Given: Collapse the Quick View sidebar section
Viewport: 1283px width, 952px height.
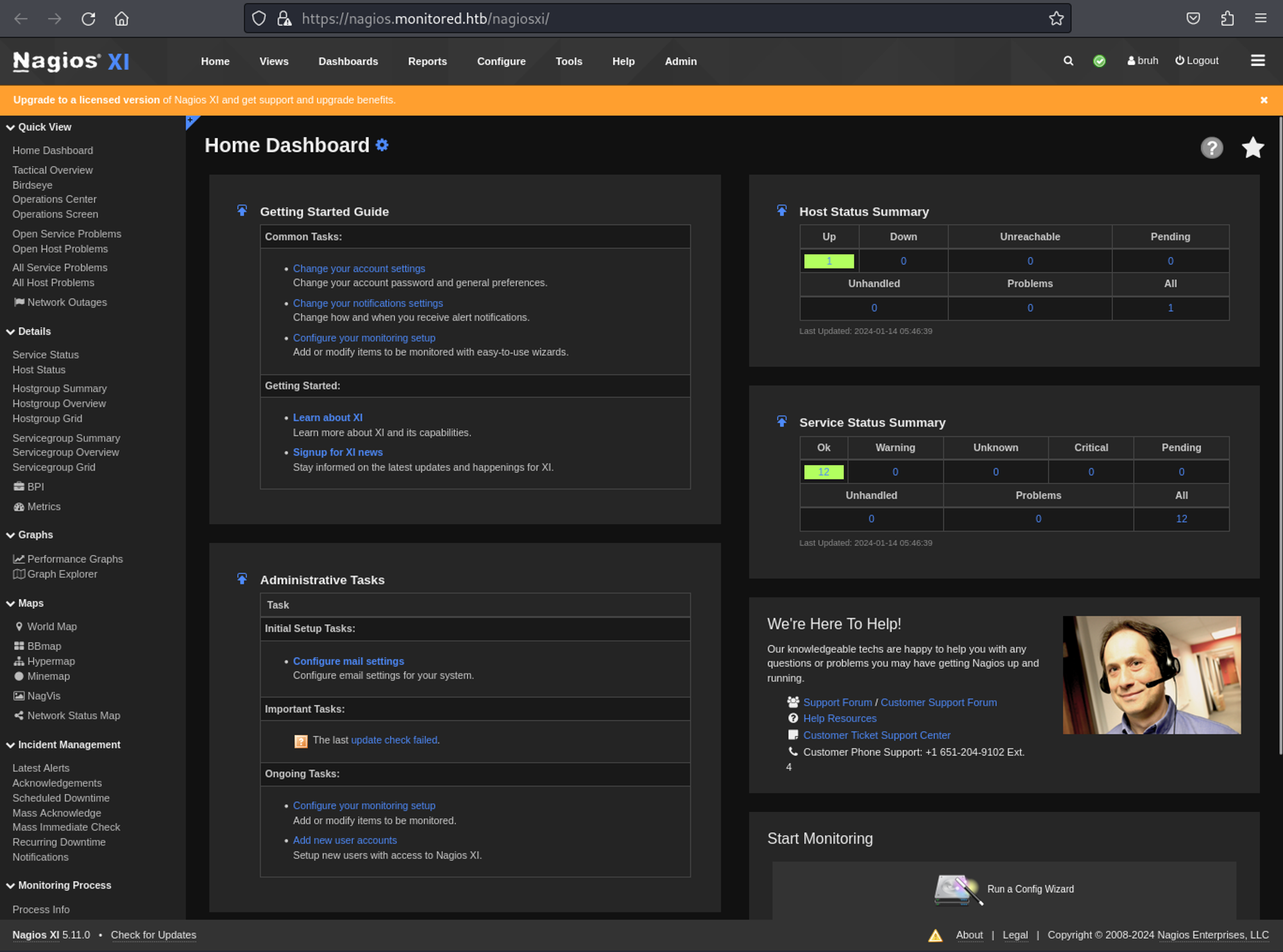Looking at the screenshot, I should click(11, 127).
